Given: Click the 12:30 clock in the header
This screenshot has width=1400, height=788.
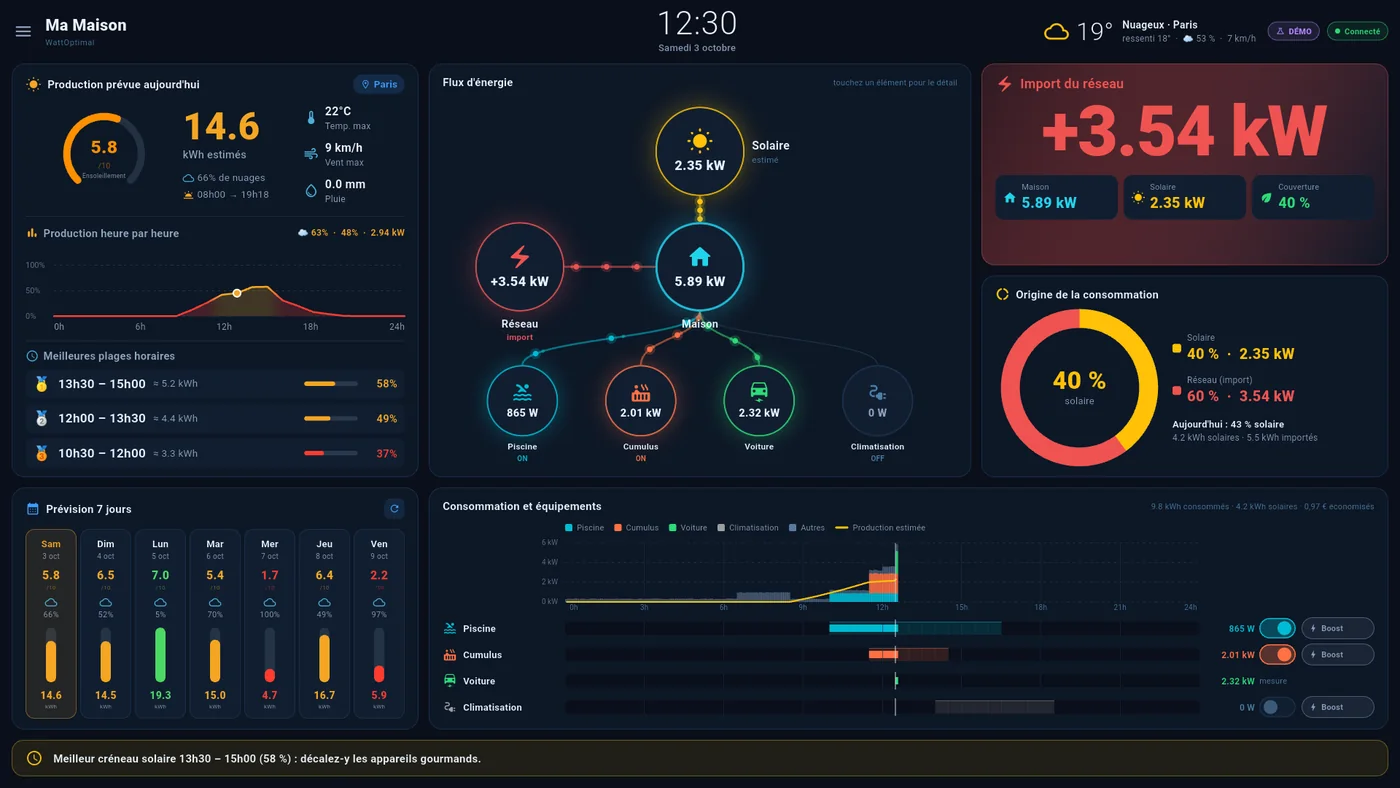Looking at the screenshot, I should point(697,23).
